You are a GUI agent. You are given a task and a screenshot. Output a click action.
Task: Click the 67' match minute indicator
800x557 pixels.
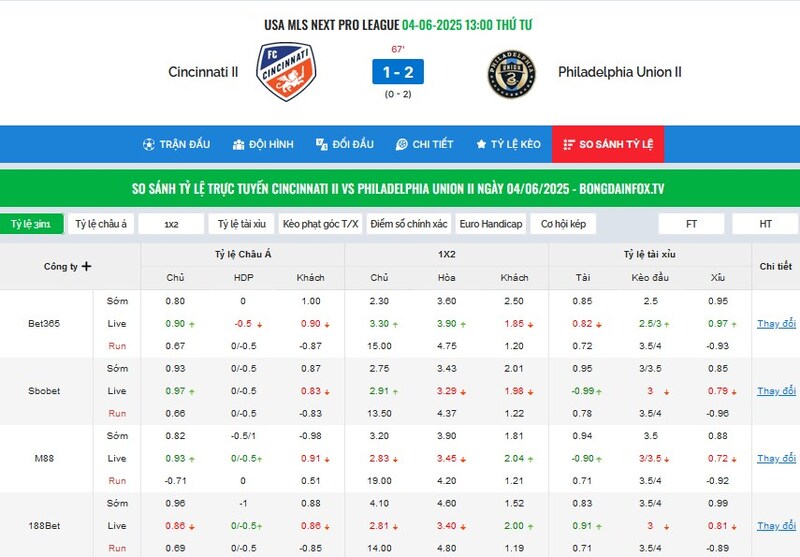[x=398, y=49]
